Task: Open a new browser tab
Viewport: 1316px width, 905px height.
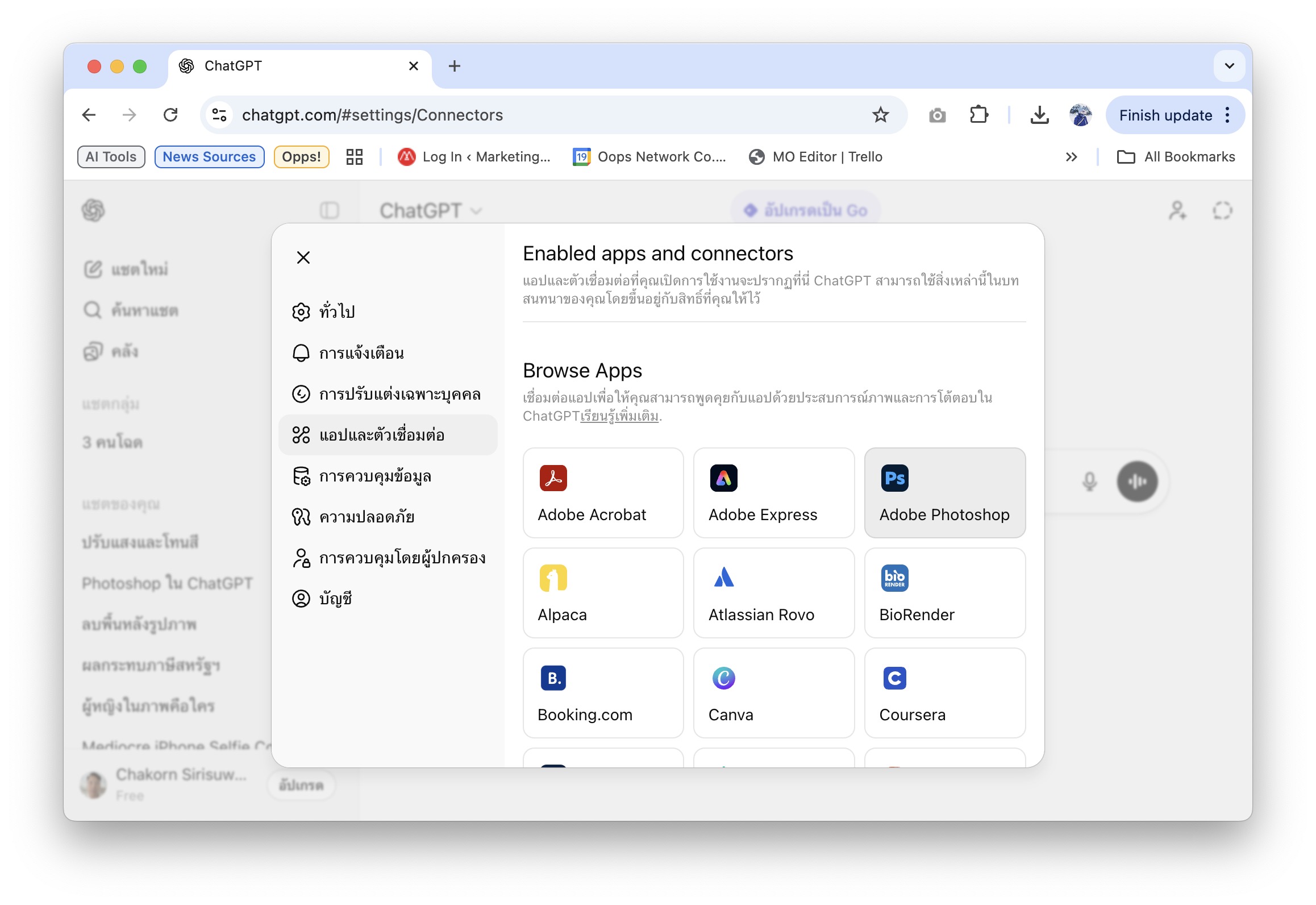Action: [455, 66]
